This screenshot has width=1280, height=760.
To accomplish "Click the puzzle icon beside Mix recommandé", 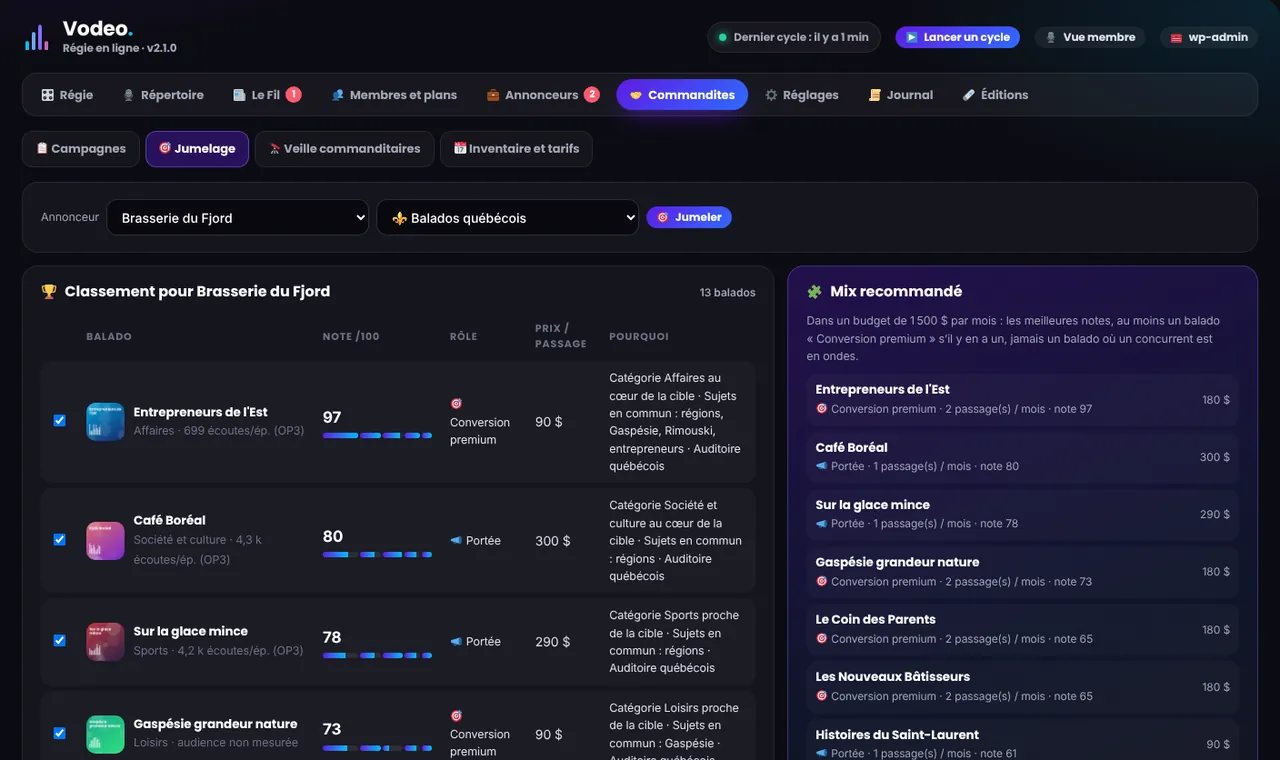I will click(814, 292).
